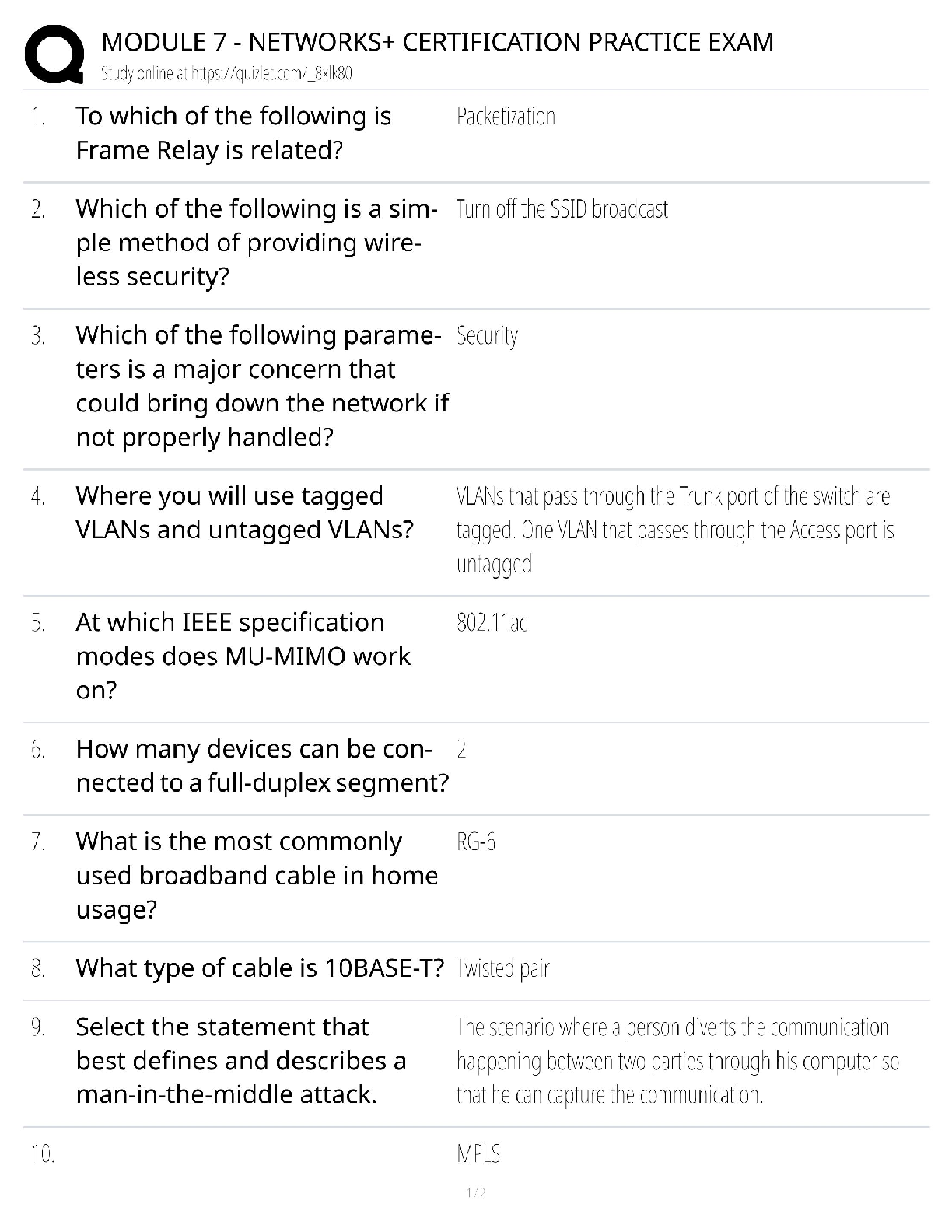Click the 'Packetization' answer

(506, 117)
